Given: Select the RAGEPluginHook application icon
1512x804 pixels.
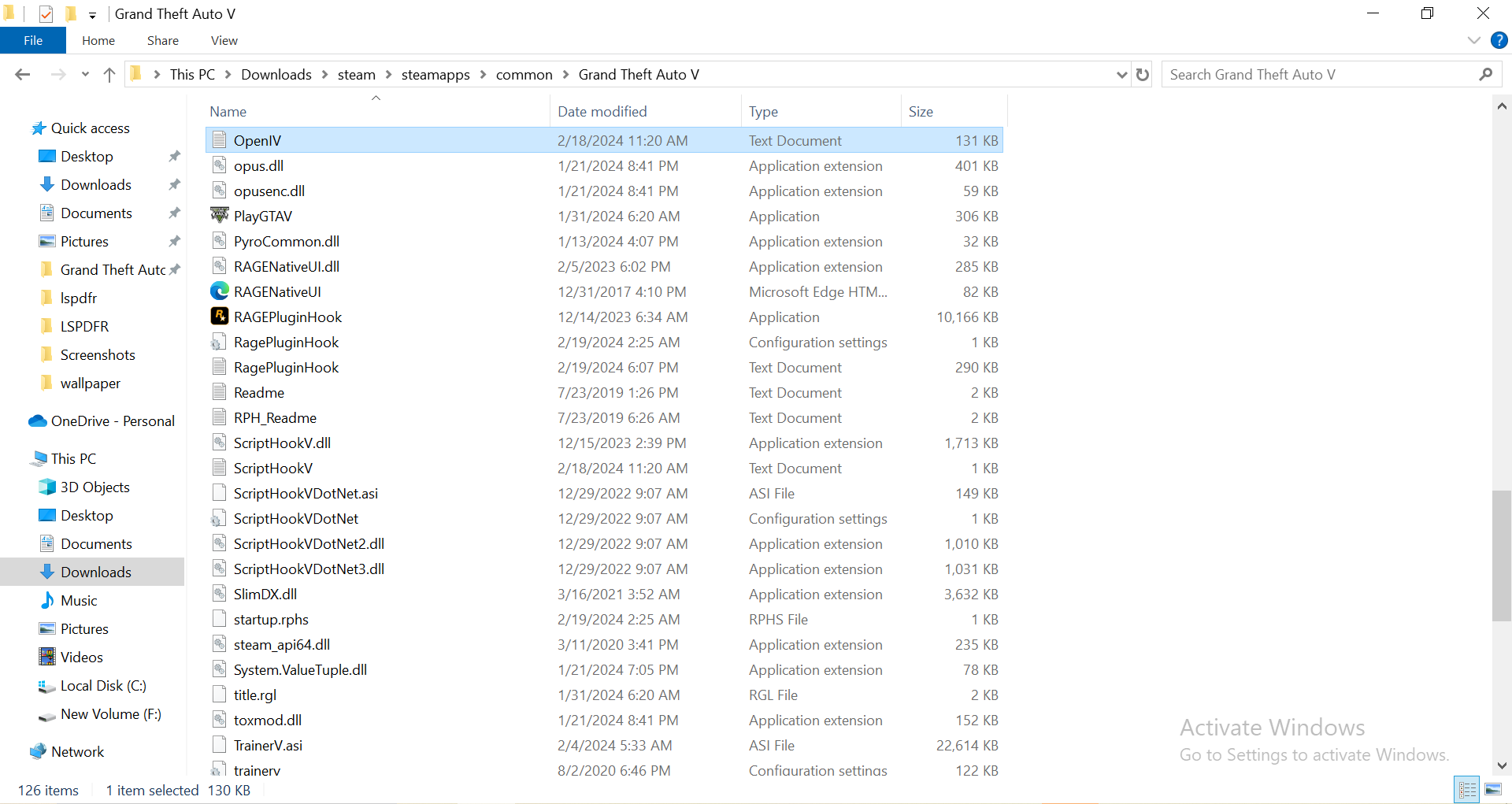Looking at the screenshot, I should point(219,317).
